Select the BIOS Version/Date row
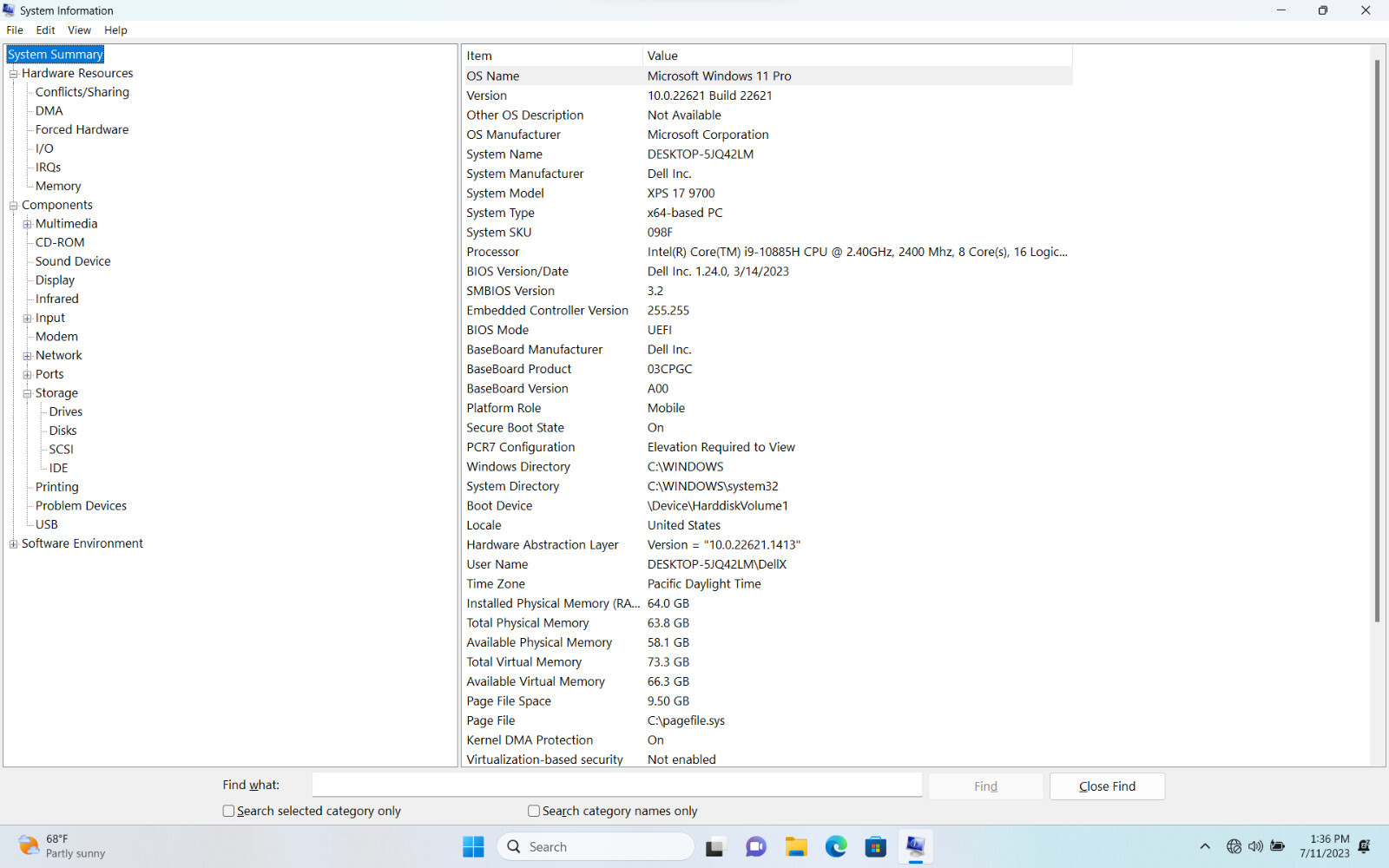Viewport: 1389px width, 868px height. (767, 272)
